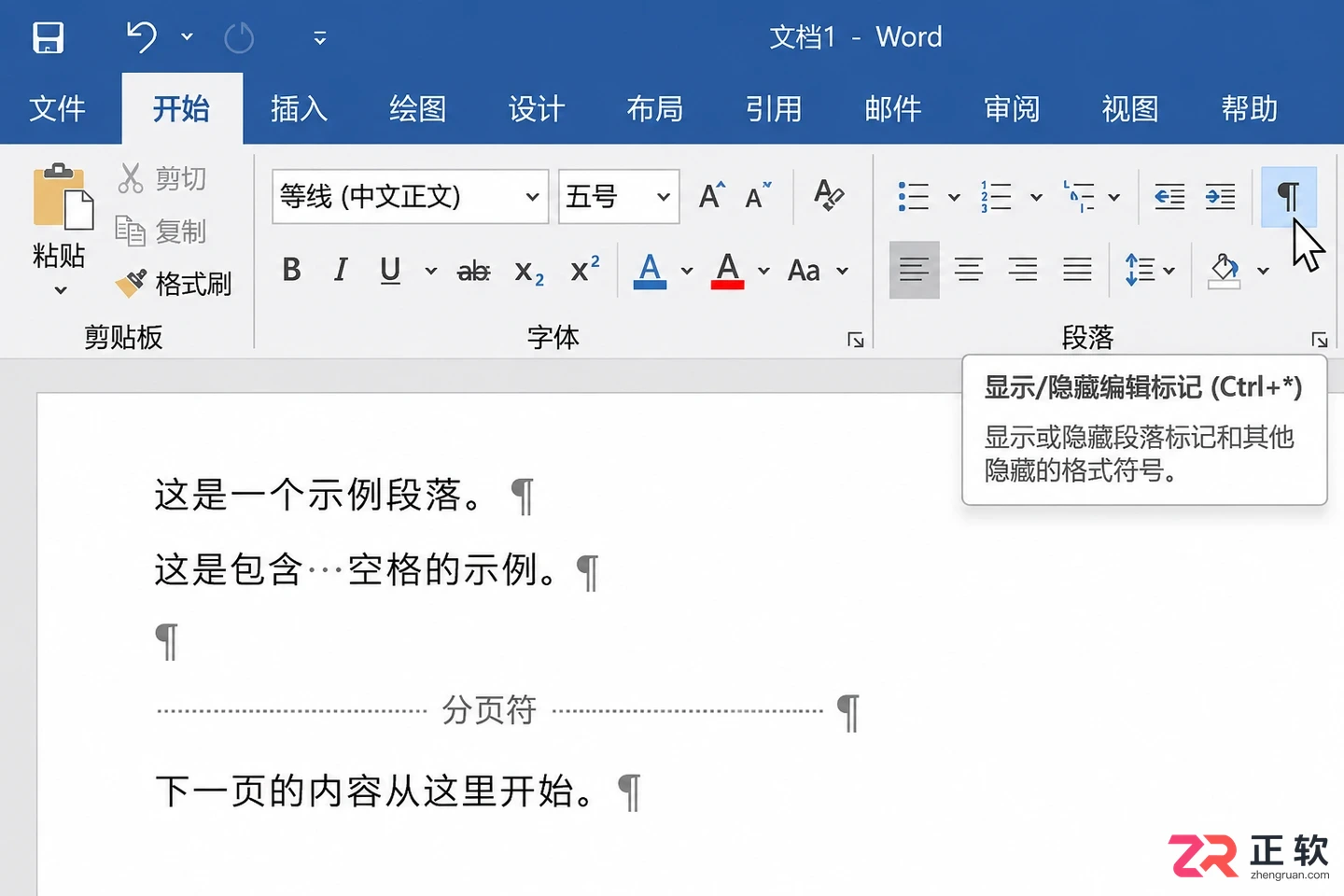
Task: Open the 审阅 ribbon tab
Action: tap(1012, 109)
